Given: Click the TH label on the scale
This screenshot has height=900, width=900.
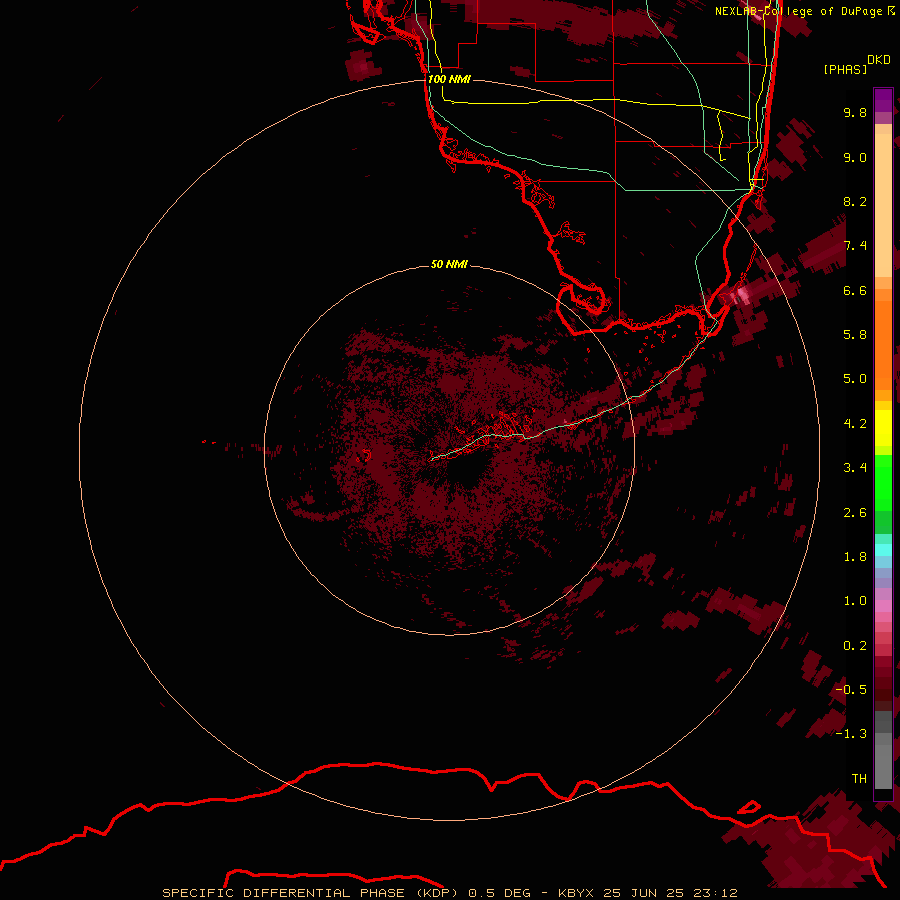Looking at the screenshot, I should tap(859, 778).
